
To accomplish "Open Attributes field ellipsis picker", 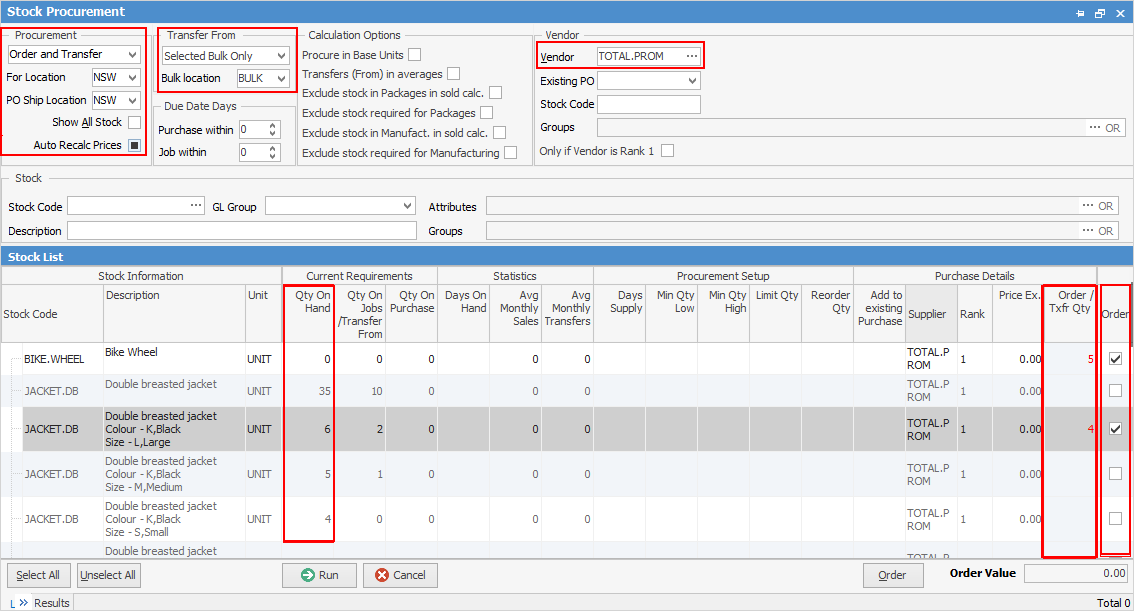I will click(1088, 206).
